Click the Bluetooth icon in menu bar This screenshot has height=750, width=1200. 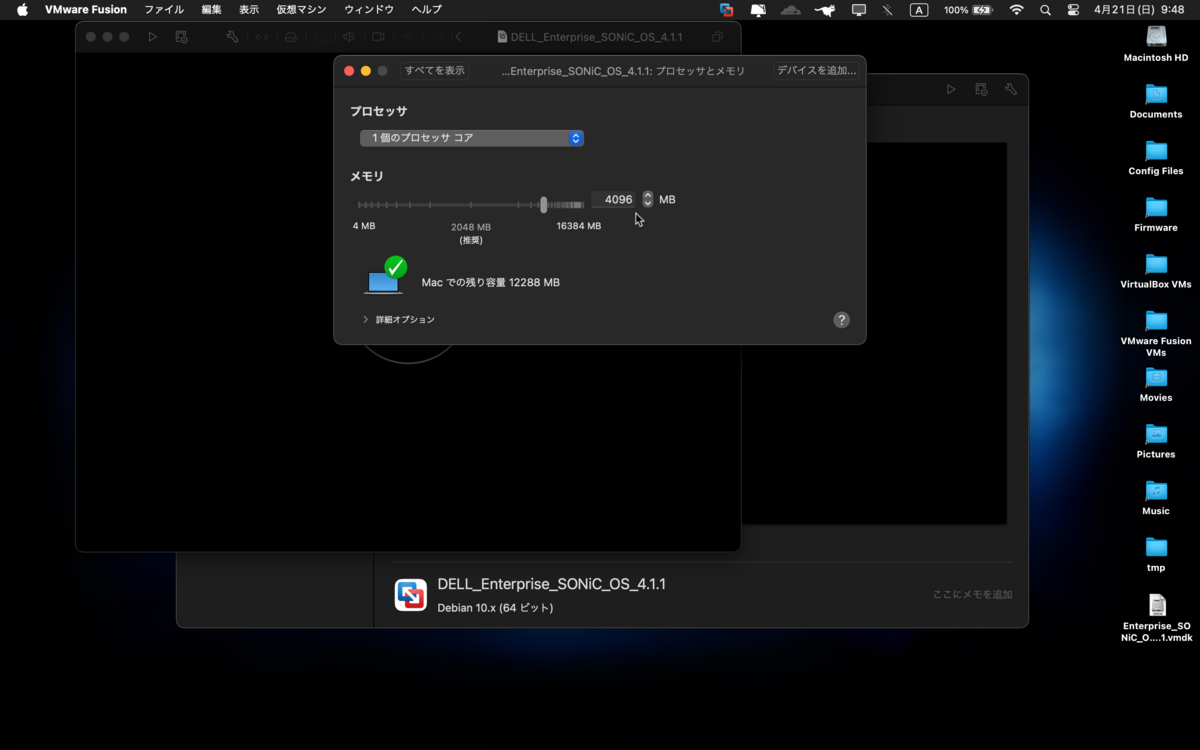pos(887,10)
